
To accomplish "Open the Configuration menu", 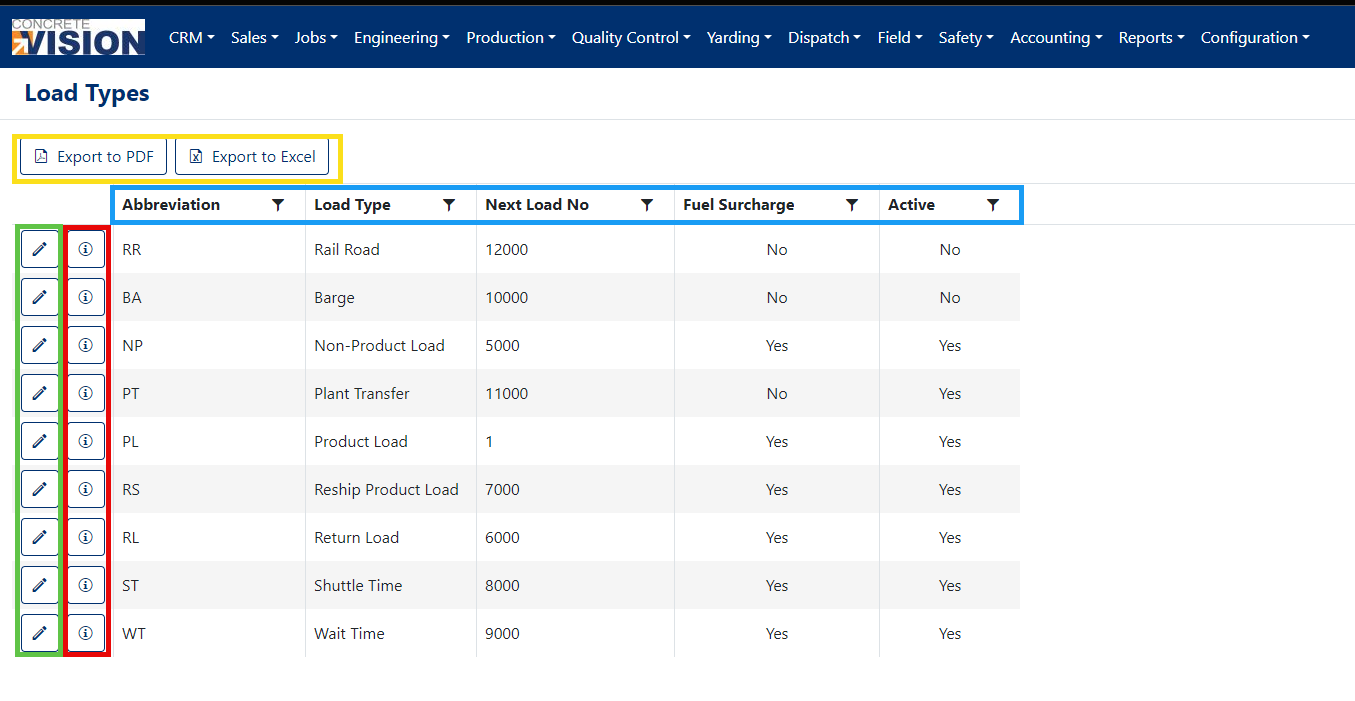I will [1255, 38].
